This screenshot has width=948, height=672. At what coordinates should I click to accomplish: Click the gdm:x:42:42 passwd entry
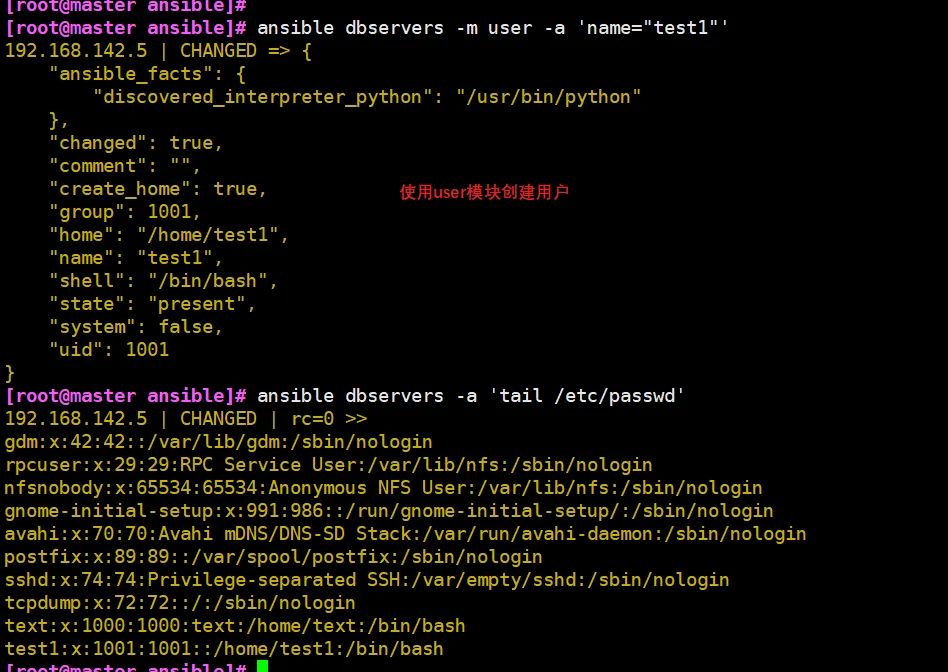click(219, 442)
